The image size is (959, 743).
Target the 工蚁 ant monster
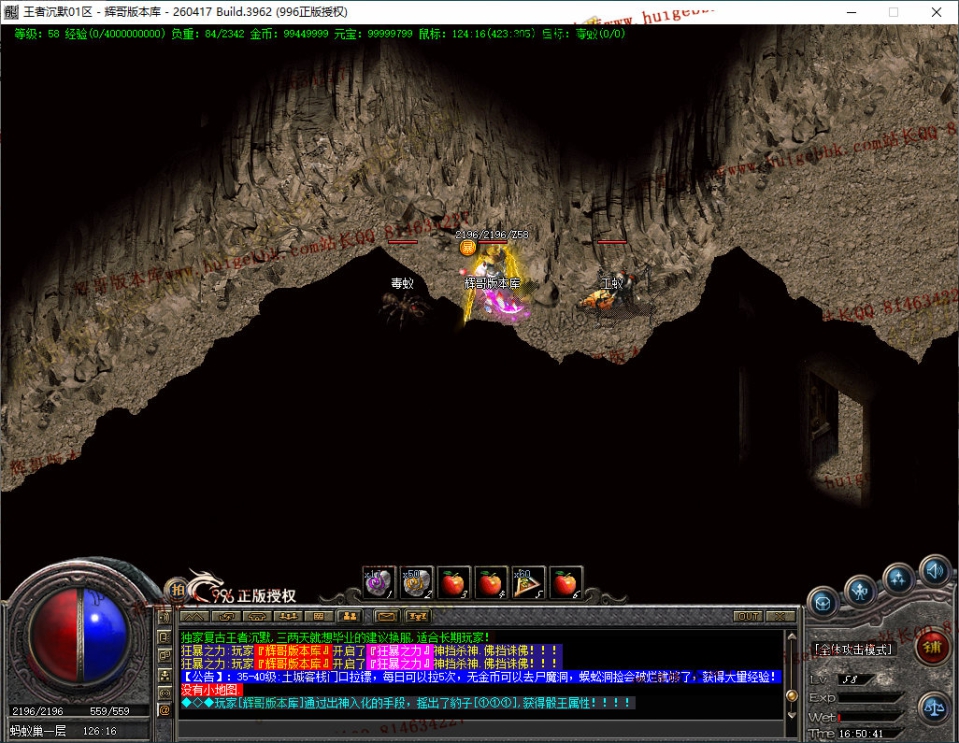[x=613, y=296]
